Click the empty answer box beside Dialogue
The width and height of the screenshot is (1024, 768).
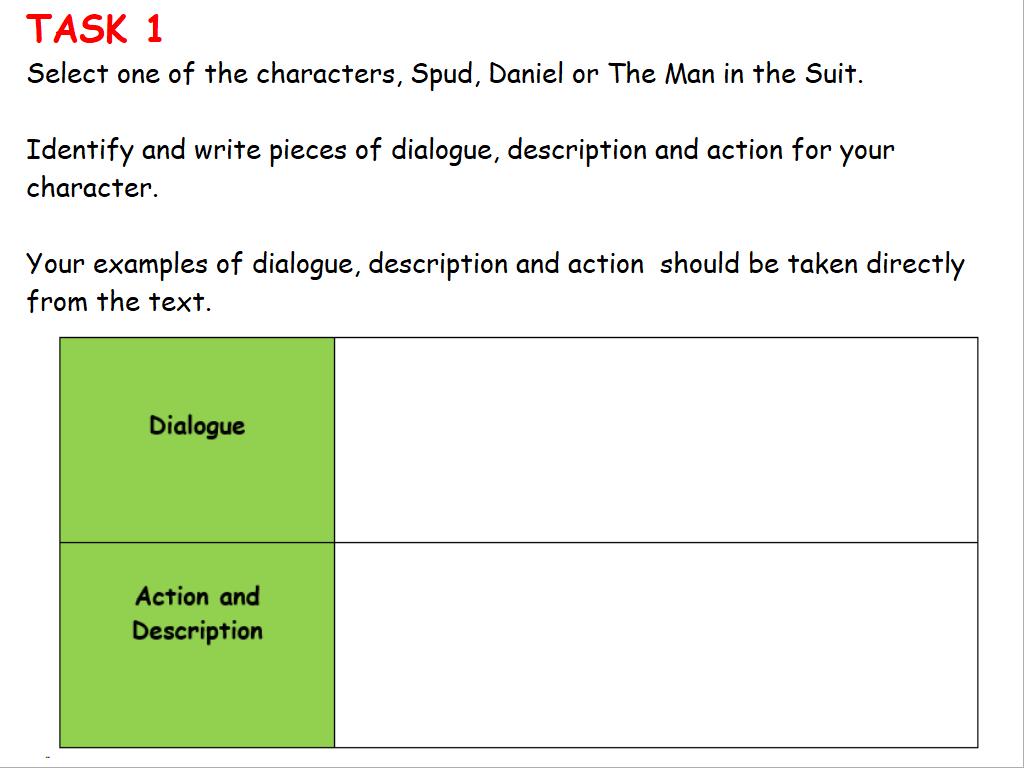coord(655,440)
